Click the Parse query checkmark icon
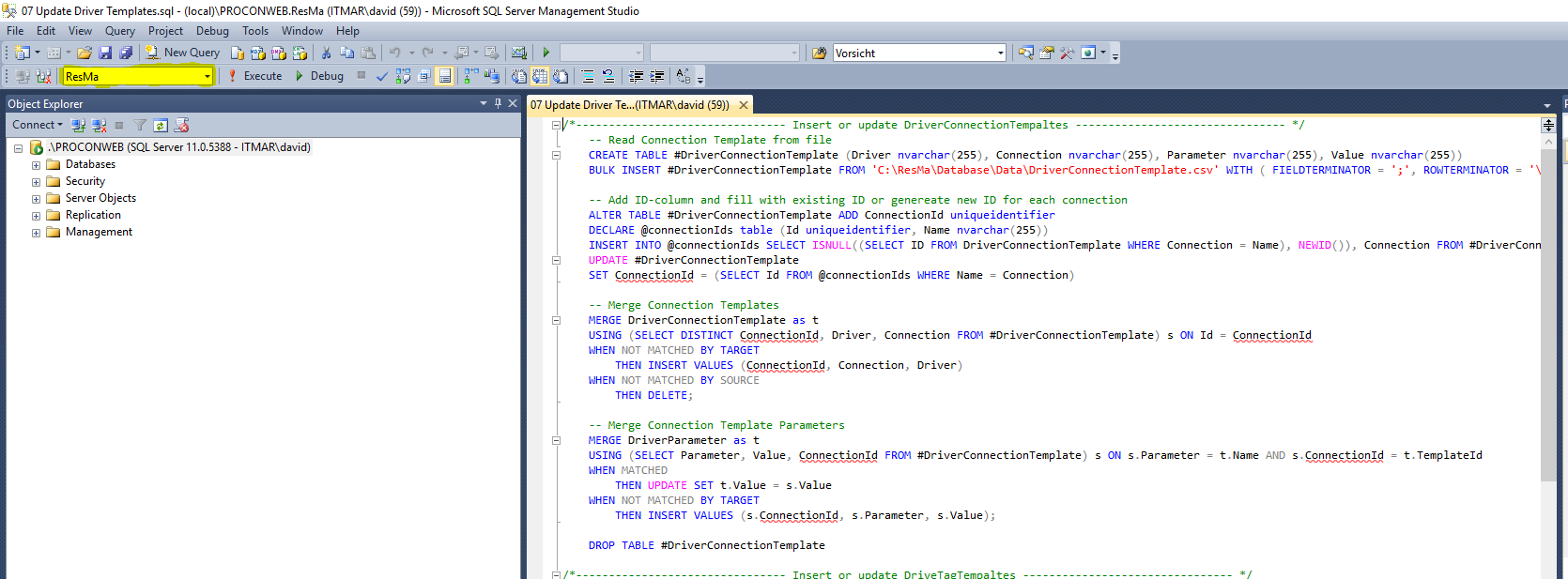The height and width of the screenshot is (579, 1568). coord(382,77)
